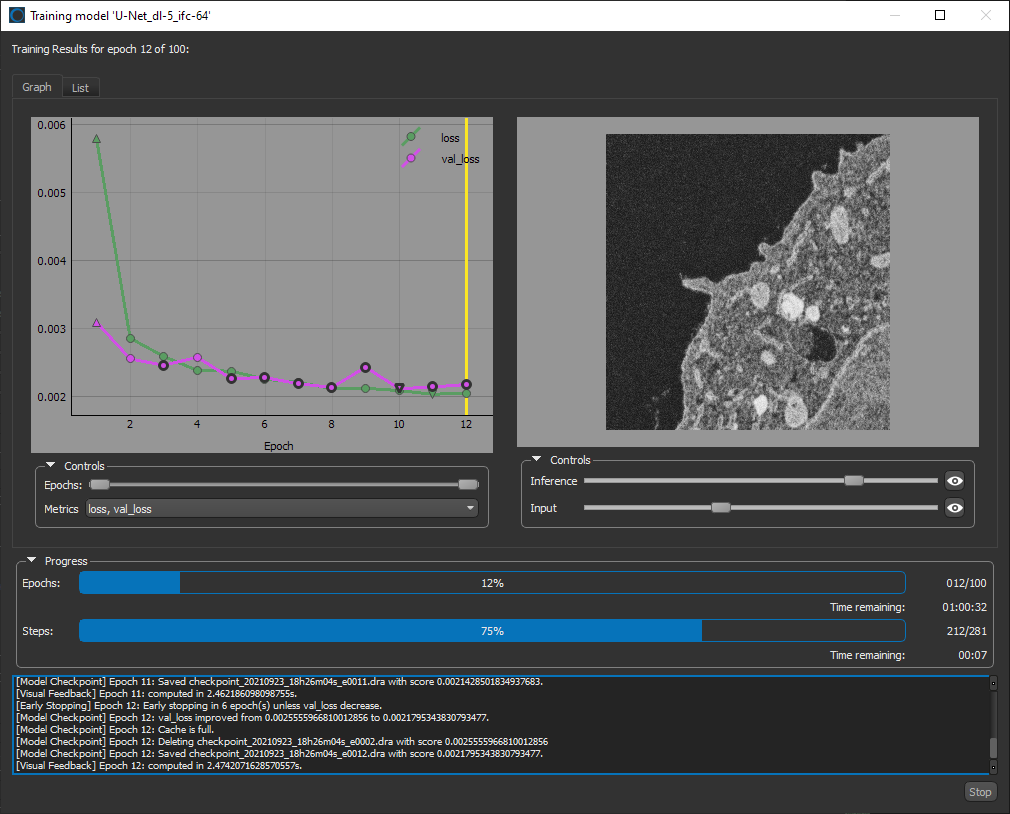The image size is (1010, 814).
Task: Toggle the Input visibility eye icon
Action: 955,508
